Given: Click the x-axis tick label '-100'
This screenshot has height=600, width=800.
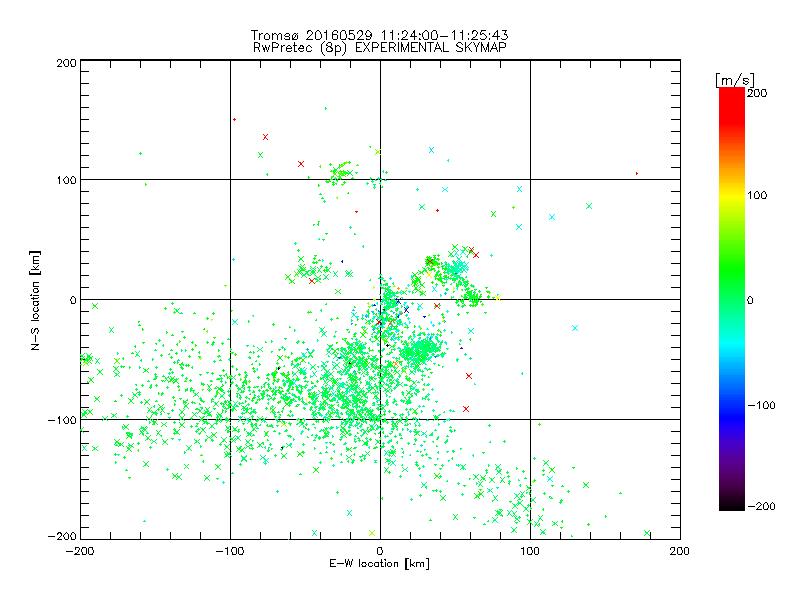Looking at the screenshot, I should 230,551.
